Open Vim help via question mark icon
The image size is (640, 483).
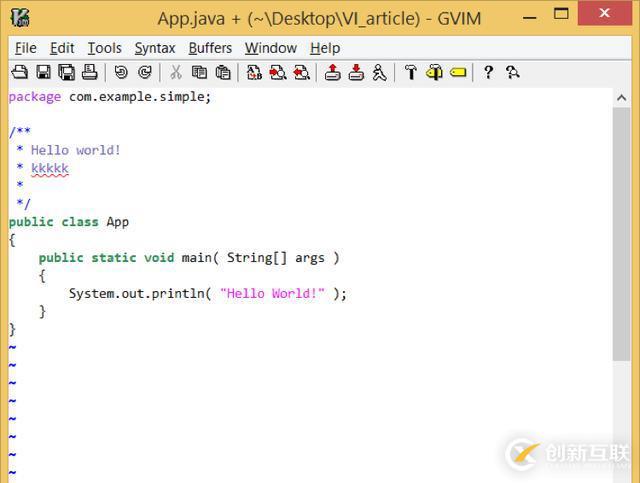click(488, 72)
